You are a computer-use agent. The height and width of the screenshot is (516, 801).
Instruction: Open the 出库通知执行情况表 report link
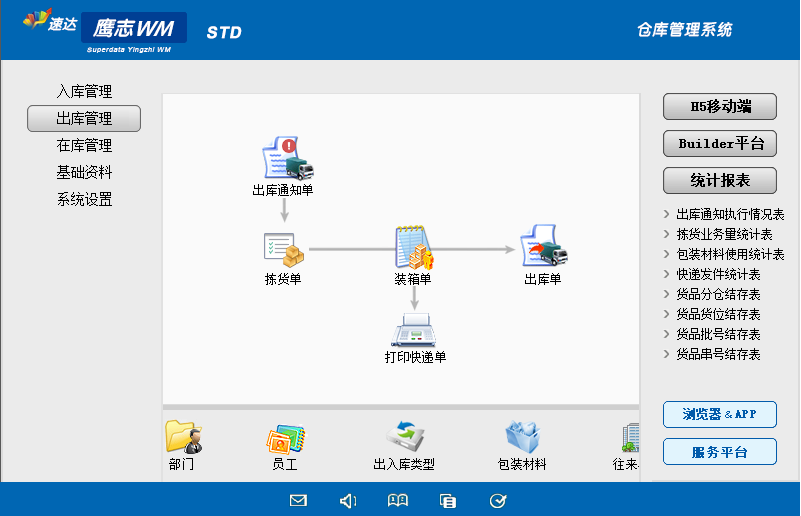[730, 215]
